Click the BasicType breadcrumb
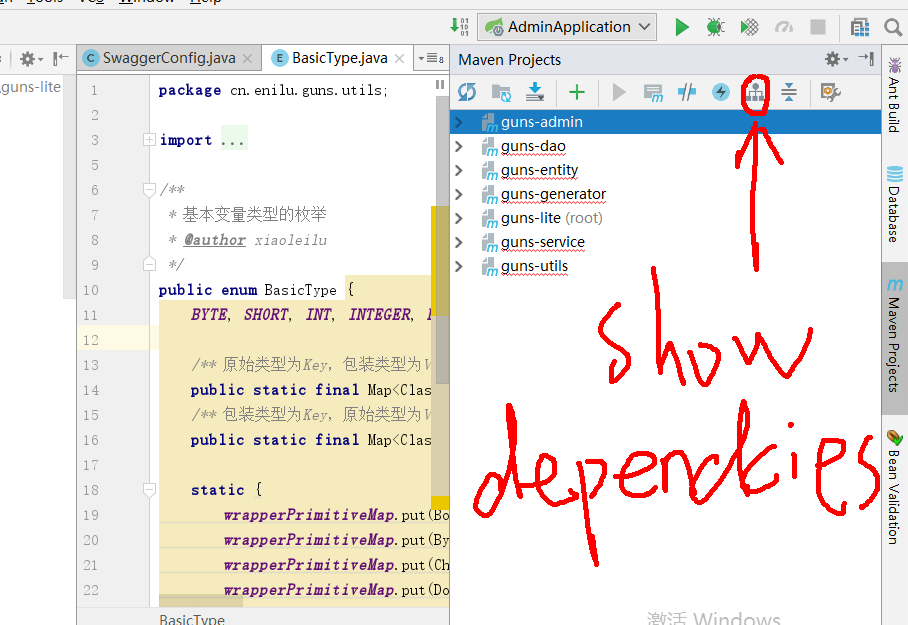Viewport: 908px width, 625px height. click(192, 619)
